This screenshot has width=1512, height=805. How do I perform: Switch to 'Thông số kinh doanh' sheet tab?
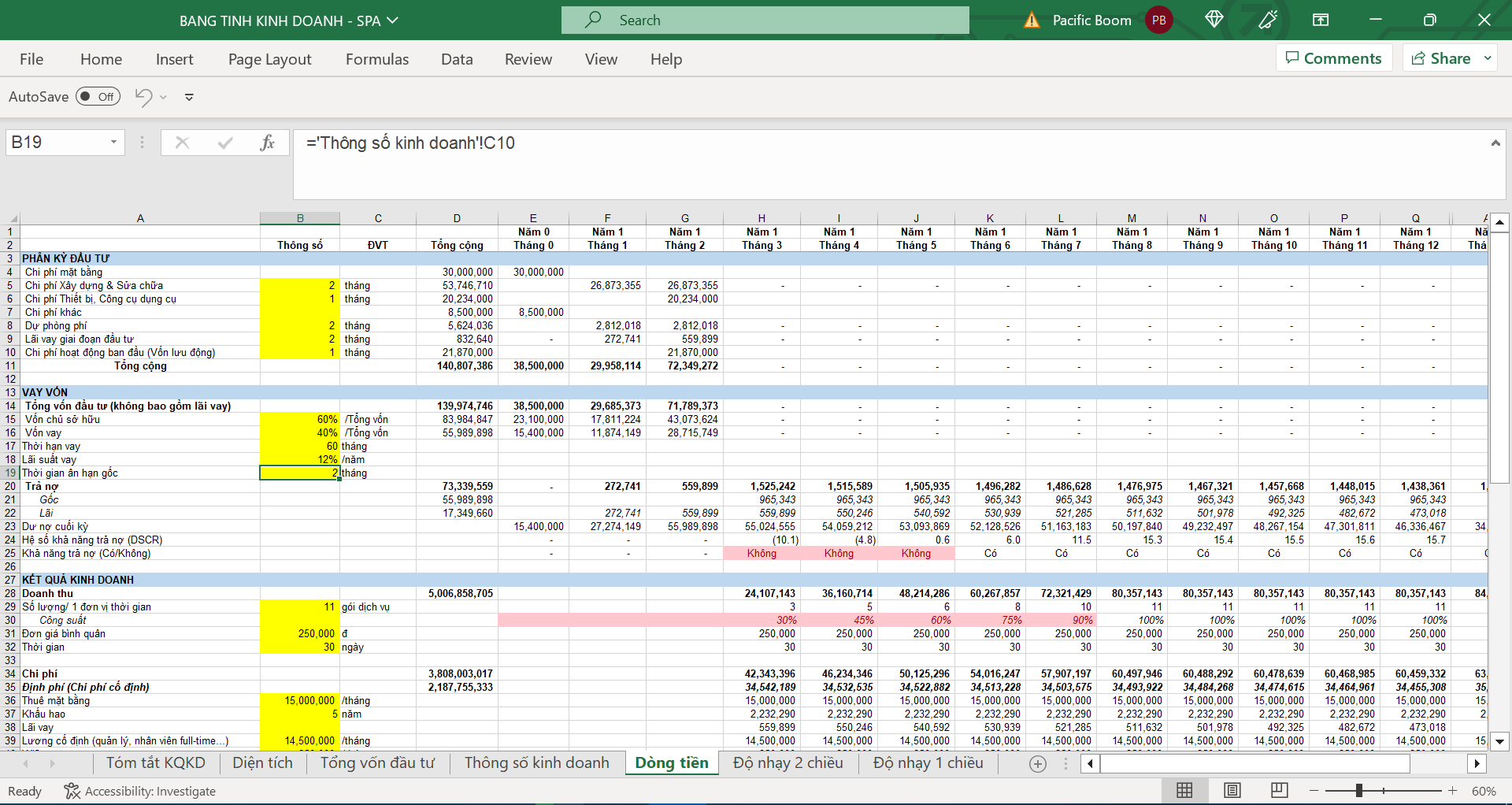click(x=536, y=763)
